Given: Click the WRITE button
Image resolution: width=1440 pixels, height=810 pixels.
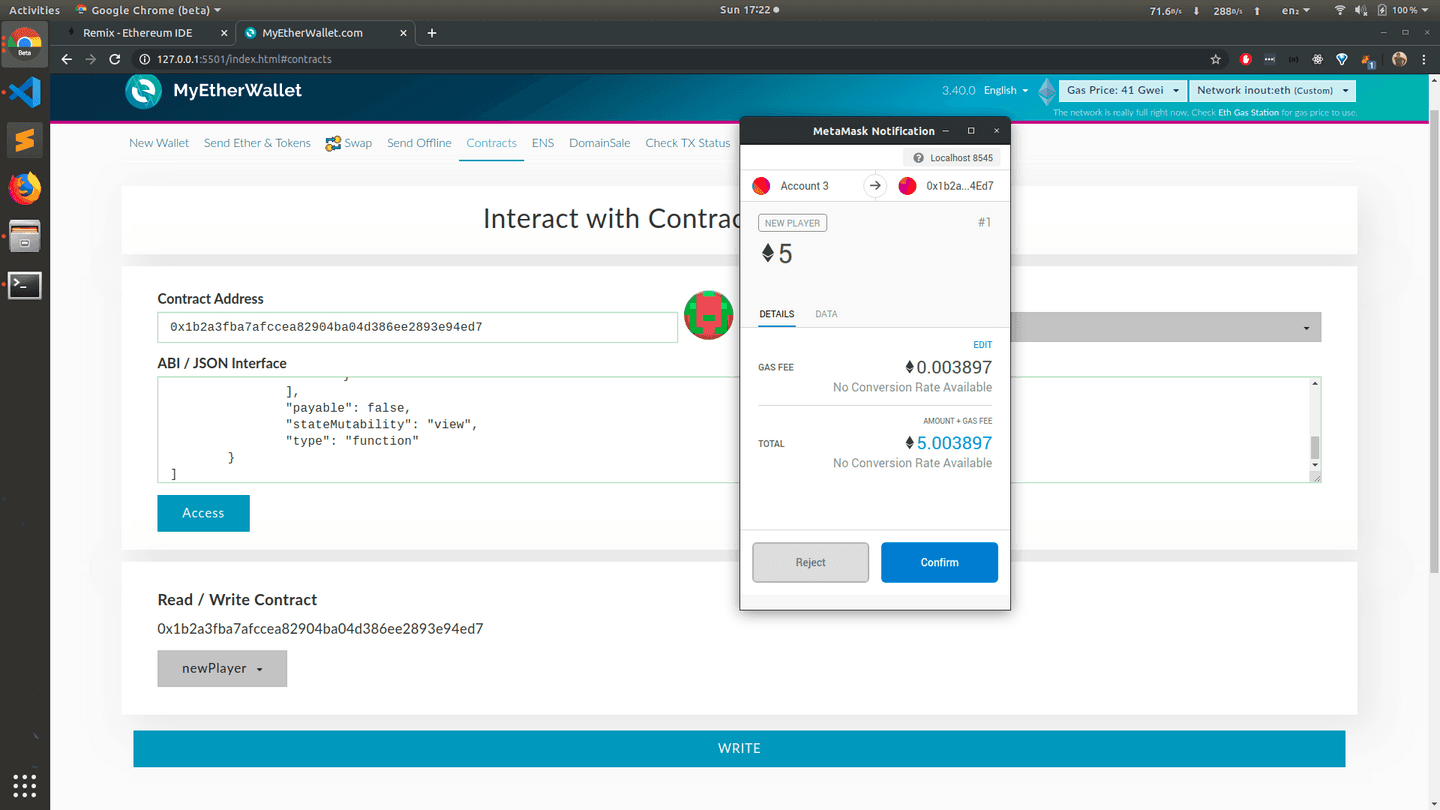Looking at the screenshot, I should click(739, 748).
